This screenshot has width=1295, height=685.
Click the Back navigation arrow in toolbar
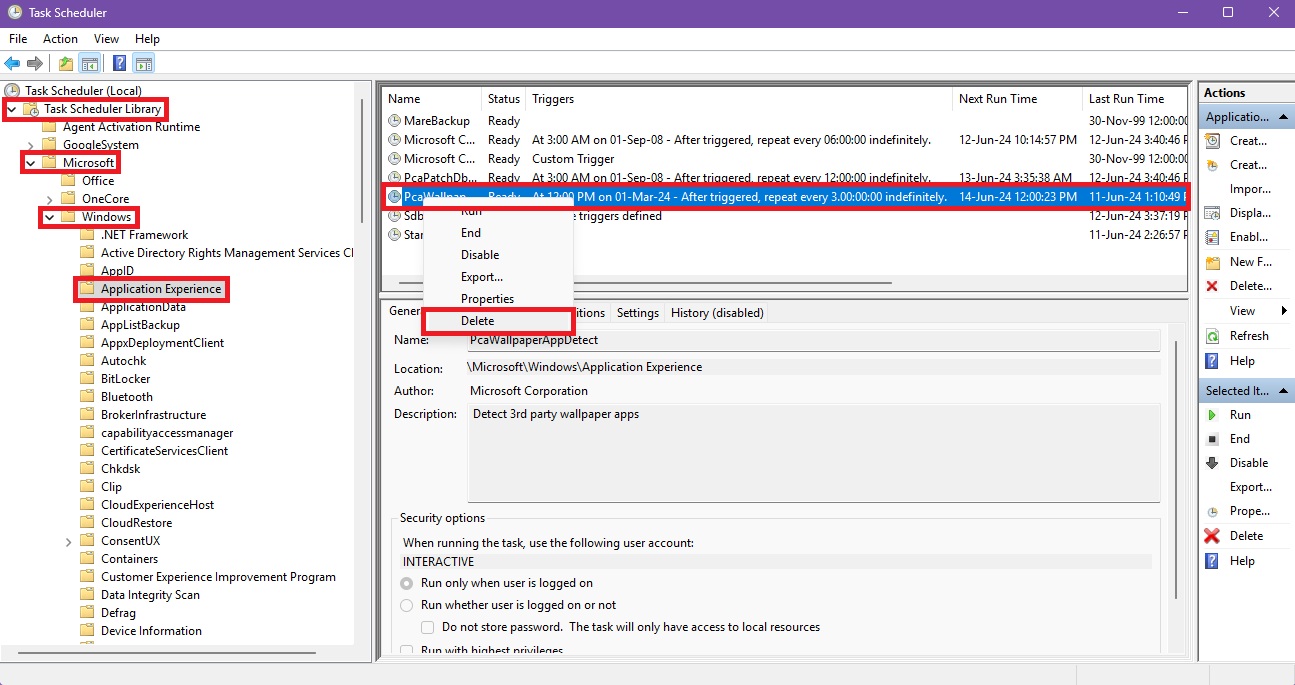(12, 63)
